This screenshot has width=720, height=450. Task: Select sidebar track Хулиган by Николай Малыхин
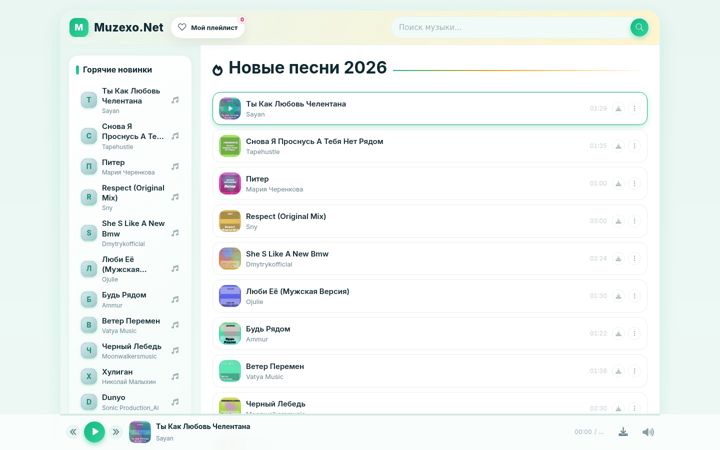tap(130, 377)
